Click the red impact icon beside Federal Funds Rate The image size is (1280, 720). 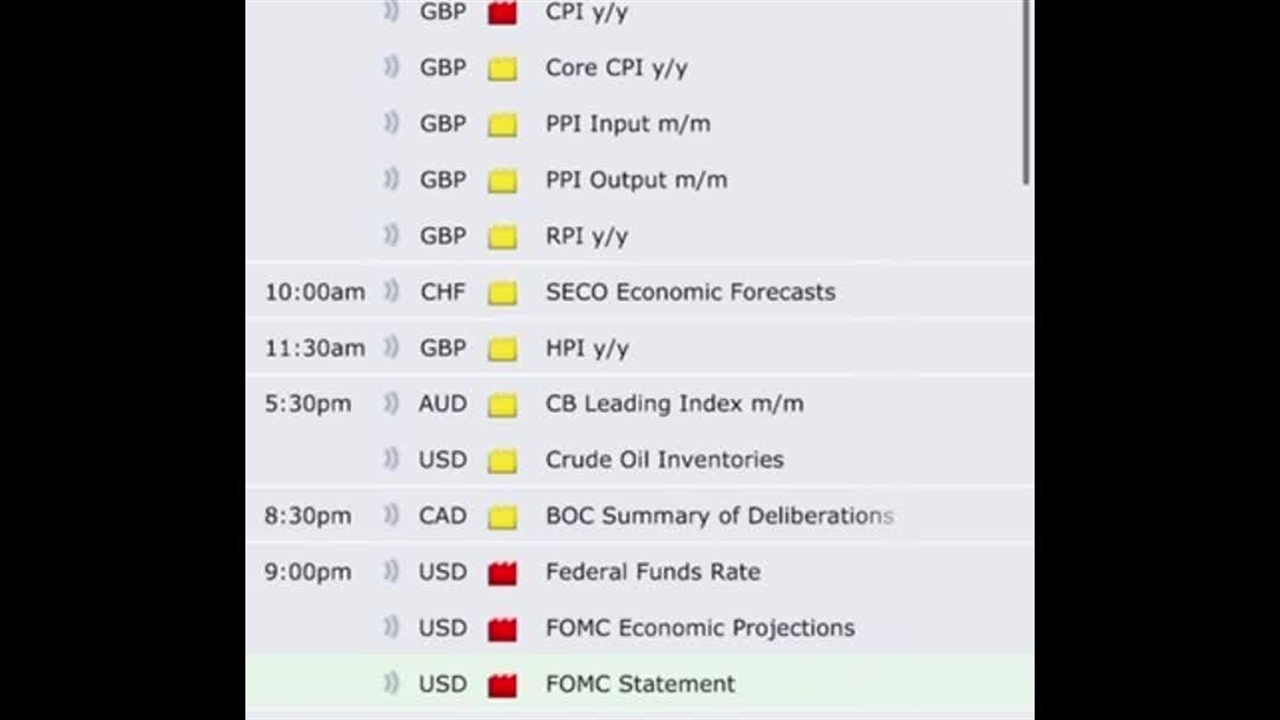click(502, 573)
